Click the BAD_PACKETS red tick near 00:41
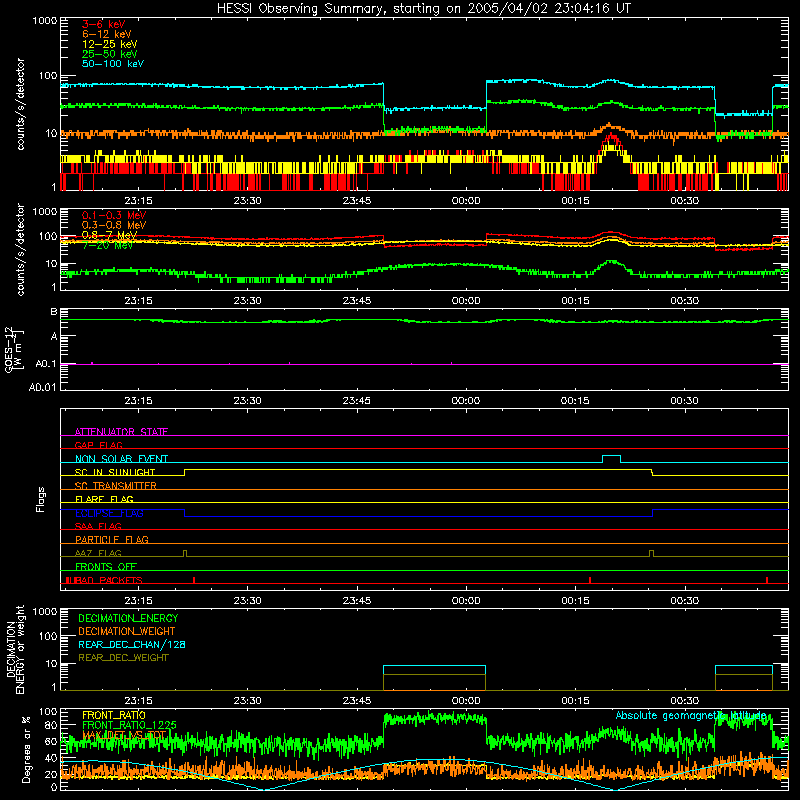800x800 pixels. [767, 580]
